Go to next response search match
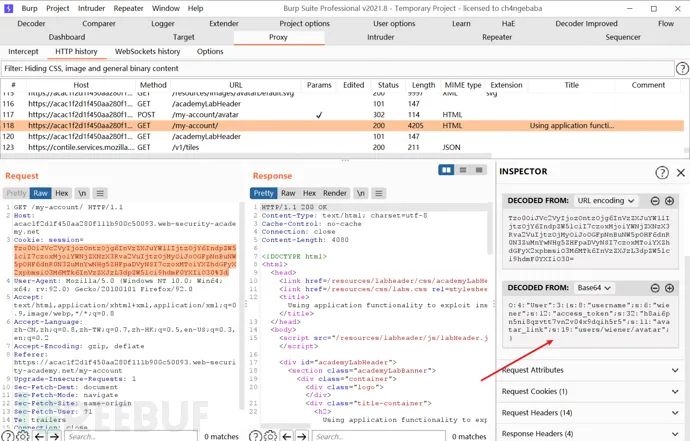 pyautogui.click(x=301, y=437)
